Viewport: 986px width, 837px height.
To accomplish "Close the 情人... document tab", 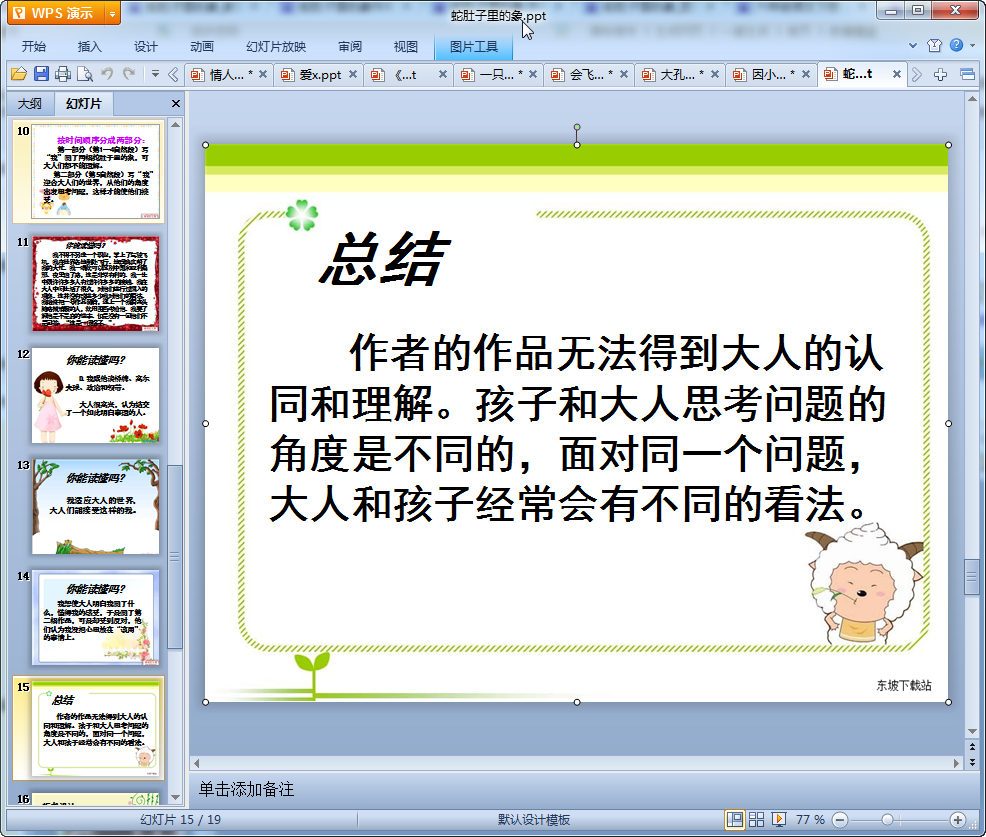I will point(263,74).
